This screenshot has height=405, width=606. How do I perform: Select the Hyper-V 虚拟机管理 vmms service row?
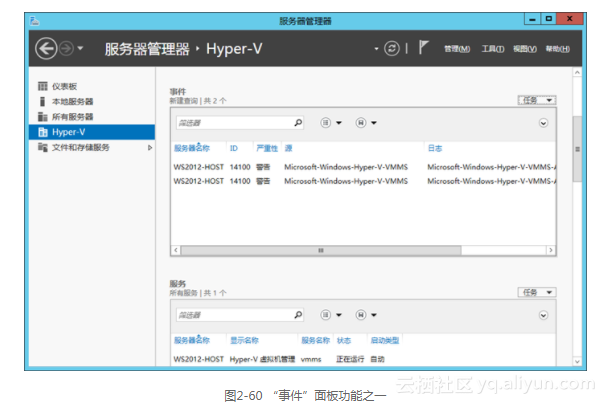363,359
